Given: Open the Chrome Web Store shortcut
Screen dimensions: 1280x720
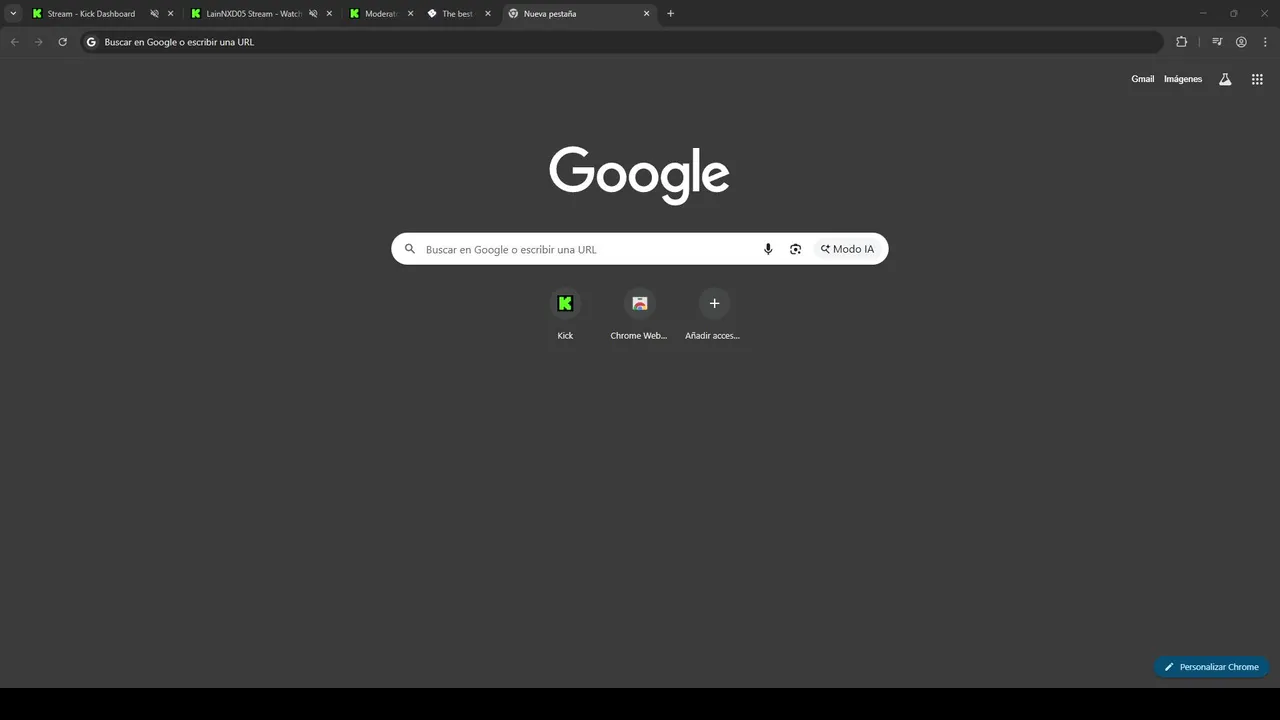Looking at the screenshot, I should coord(639,315).
